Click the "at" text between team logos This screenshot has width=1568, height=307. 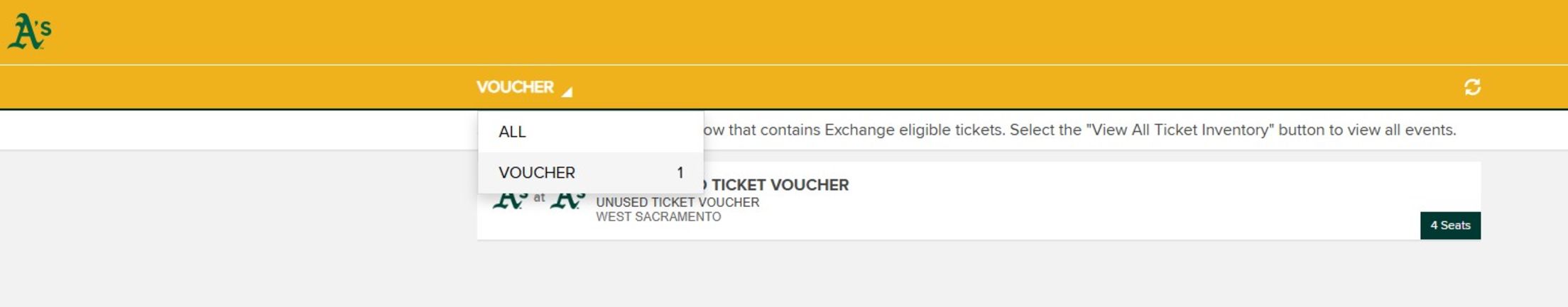point(539,198)
